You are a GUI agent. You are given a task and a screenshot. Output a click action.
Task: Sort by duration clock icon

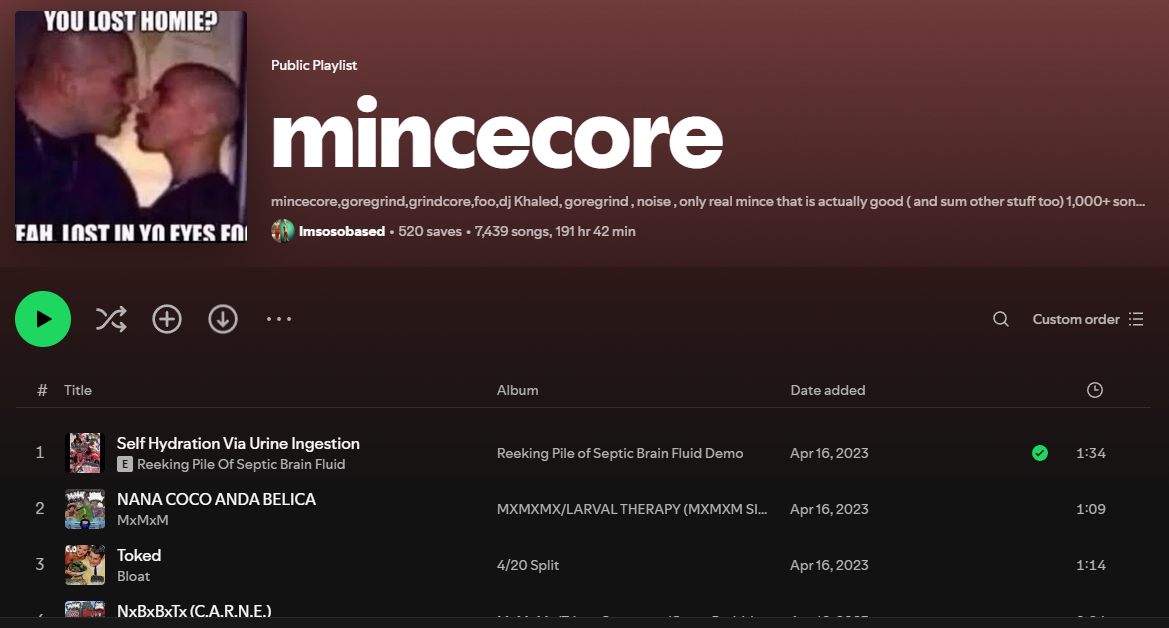click(x=1094, y=390)
